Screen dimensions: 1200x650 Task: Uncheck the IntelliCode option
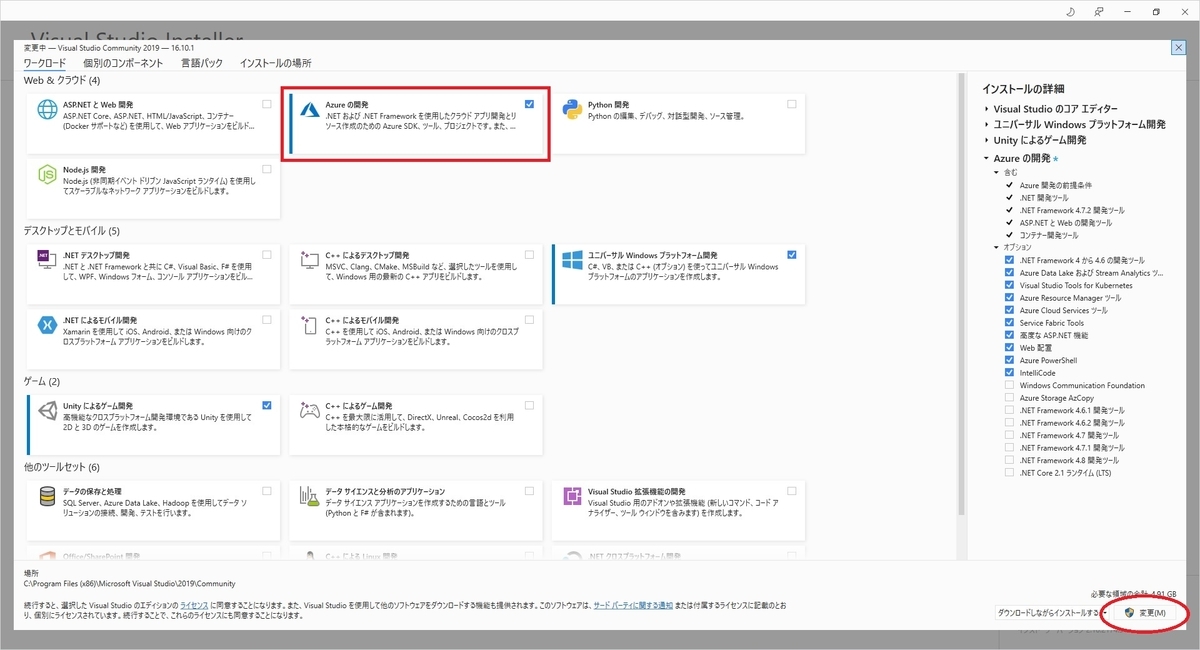coord(1009,373)
